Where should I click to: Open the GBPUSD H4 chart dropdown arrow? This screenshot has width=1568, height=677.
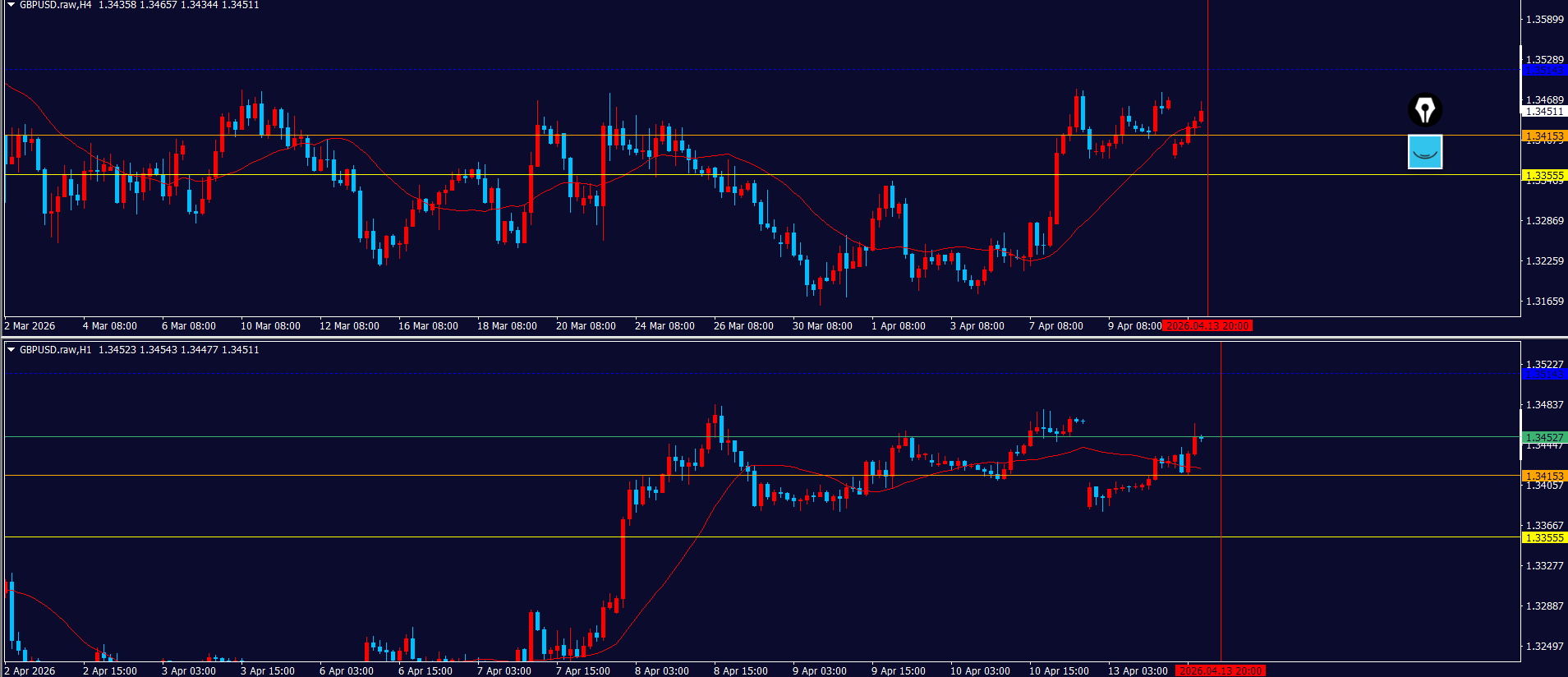11,5
